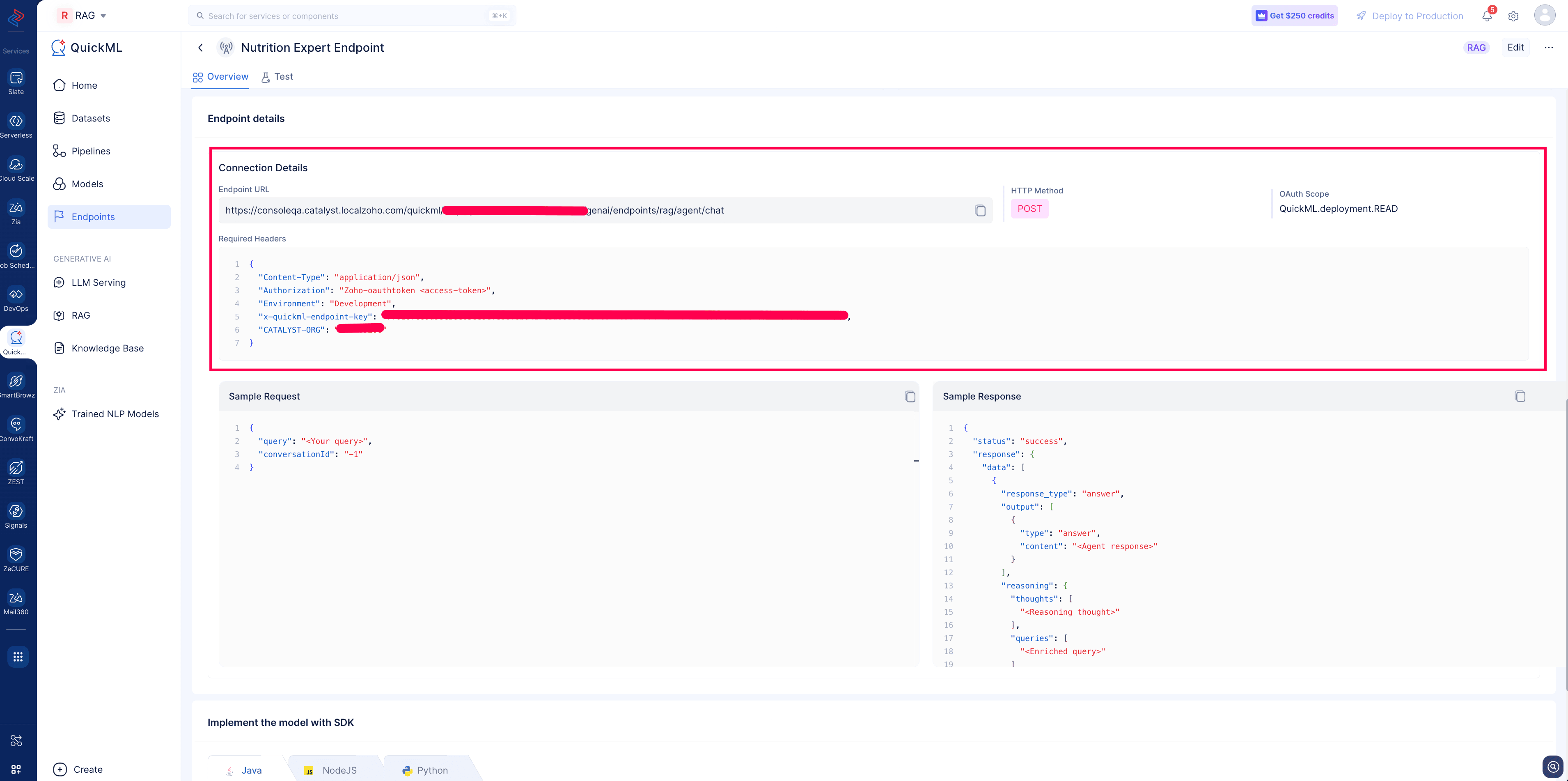The image size is (1568, 781).
Task: Open the Cloud Scale service
Action: (x=16, y=169)
